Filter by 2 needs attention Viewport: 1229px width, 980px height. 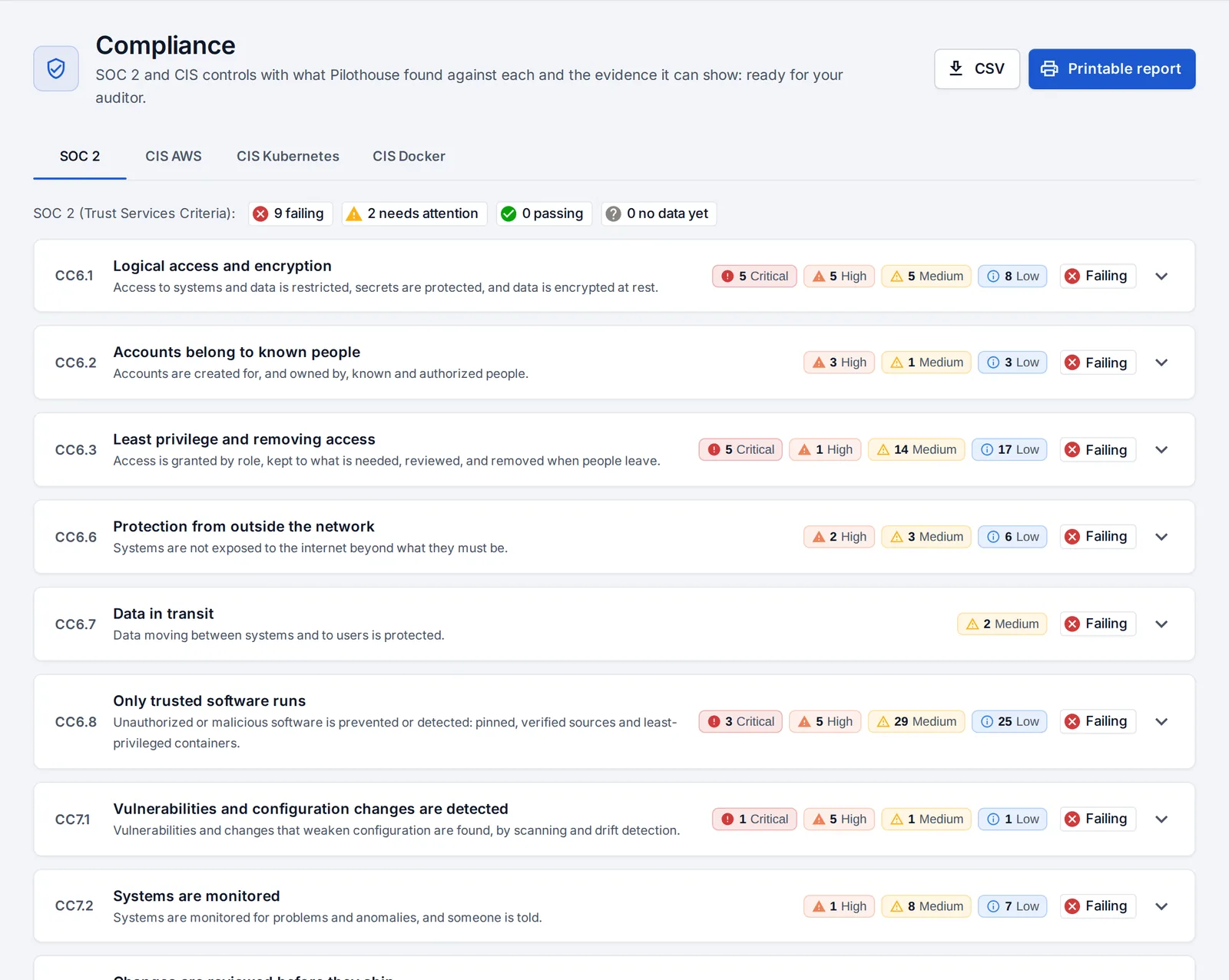[414, 214]
